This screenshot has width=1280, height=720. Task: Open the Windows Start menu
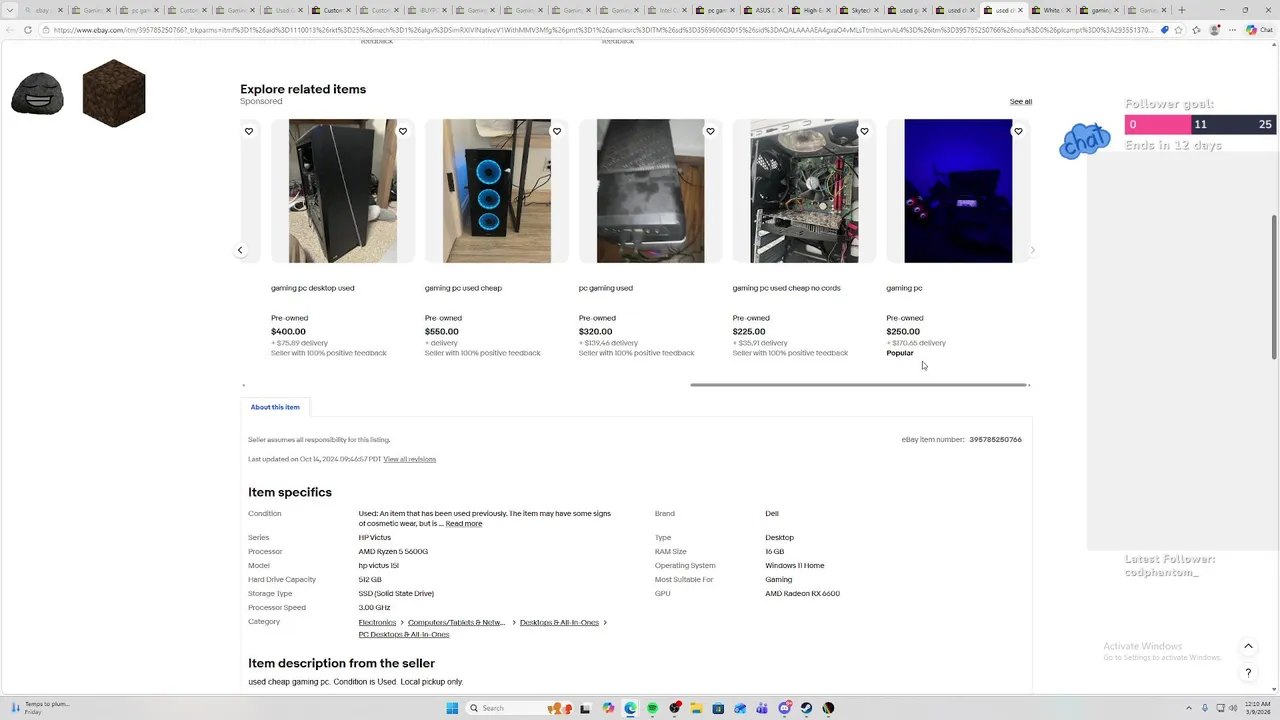[452, 708]
